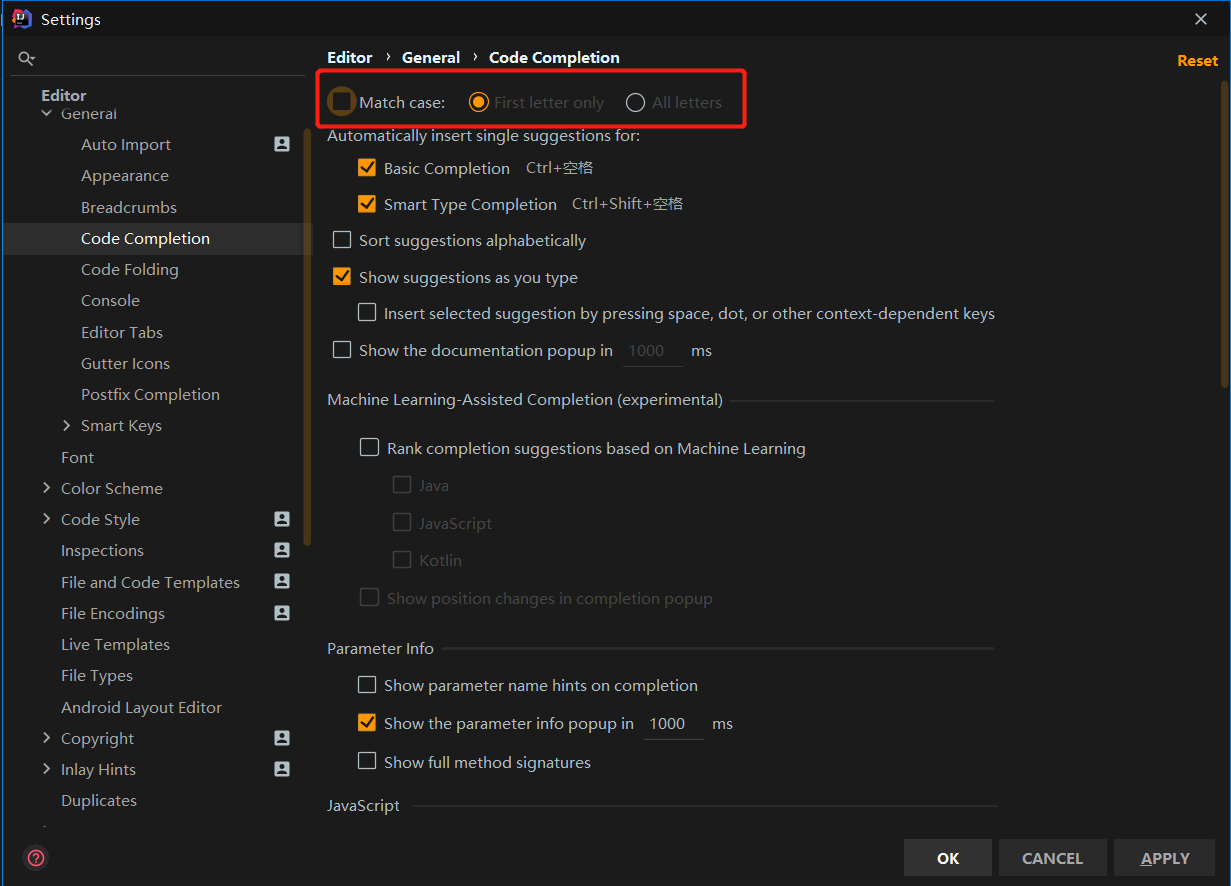Click the profile icon beside Copyright
Viewport: 1231px width, 886px height.
click(x=282, y=738)
